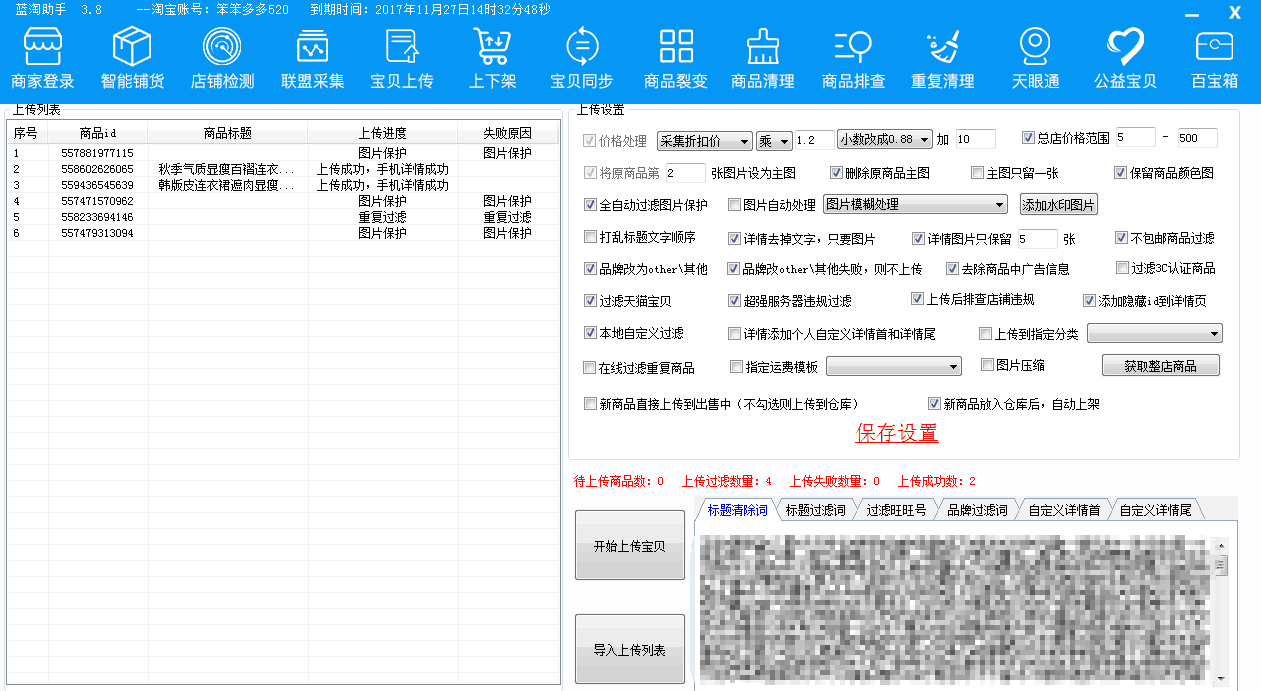Open the 商家登录 merchant login icon
Screen dimensions: 1261x691
pos(42,48)
